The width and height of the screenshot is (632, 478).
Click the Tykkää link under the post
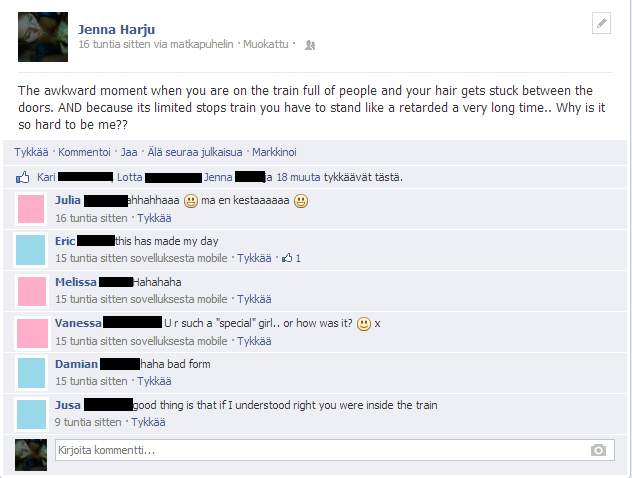31,152
